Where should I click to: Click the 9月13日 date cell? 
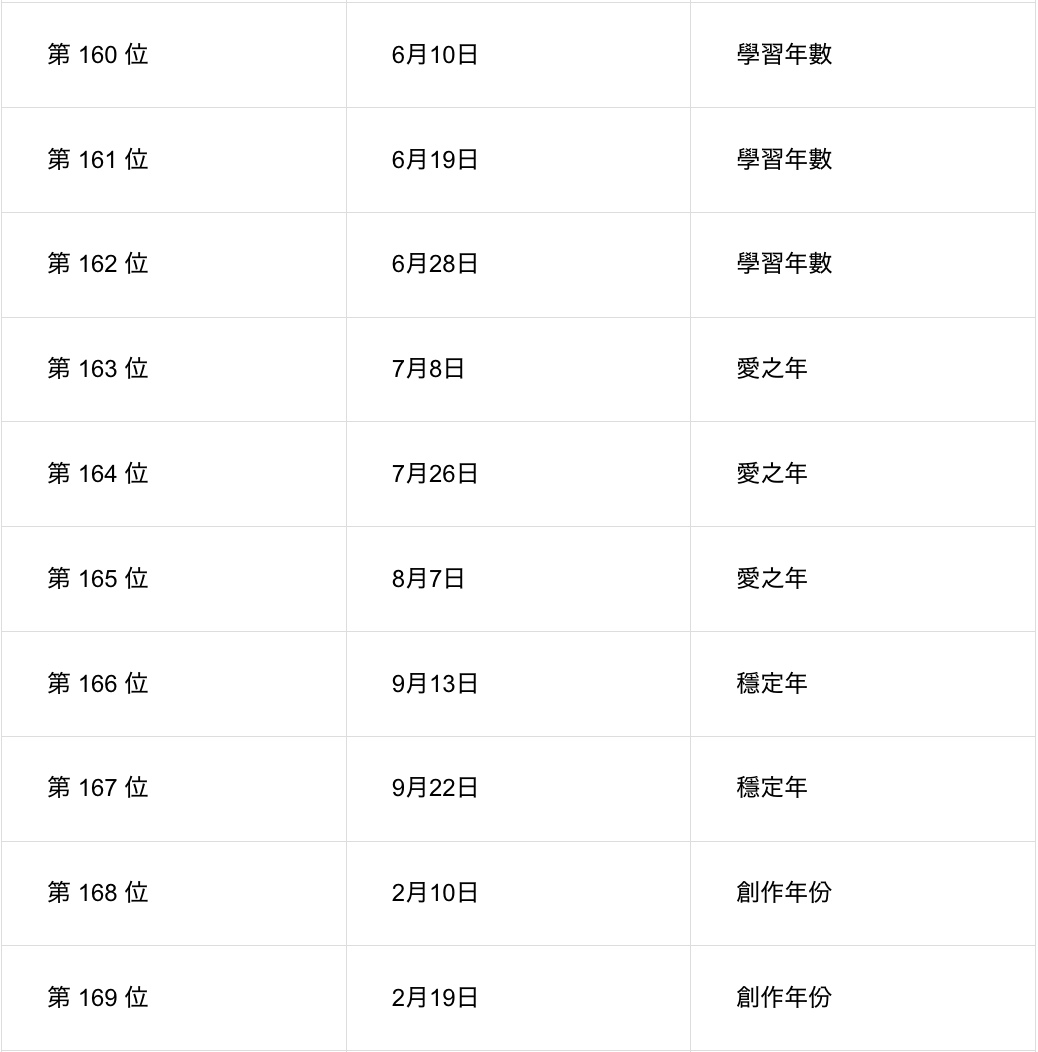435,684
